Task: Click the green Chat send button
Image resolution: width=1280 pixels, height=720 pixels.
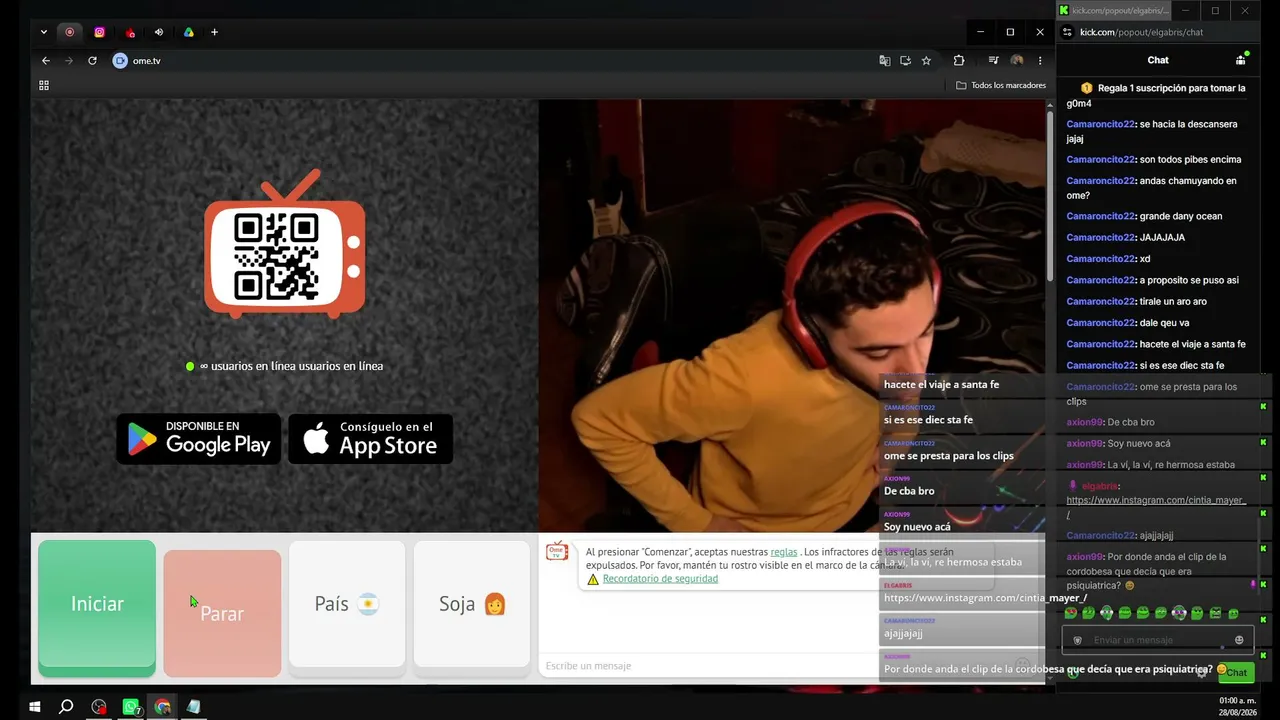Action: 1237,673
